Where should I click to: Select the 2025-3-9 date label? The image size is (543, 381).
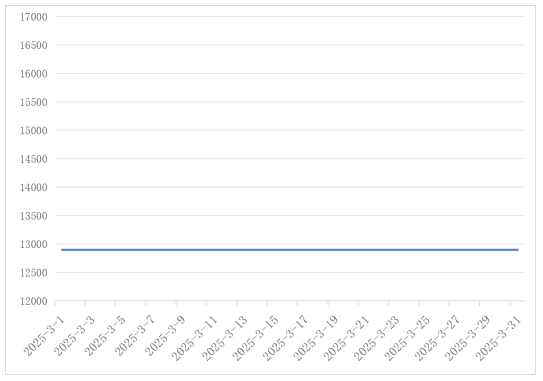click(166, 335)
